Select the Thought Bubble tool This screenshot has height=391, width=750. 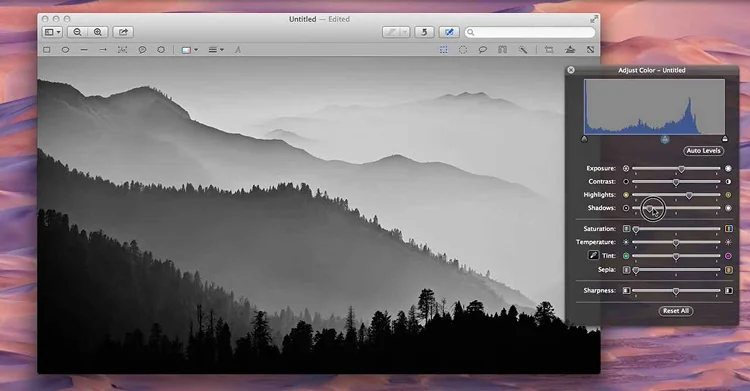coord(161,50)
